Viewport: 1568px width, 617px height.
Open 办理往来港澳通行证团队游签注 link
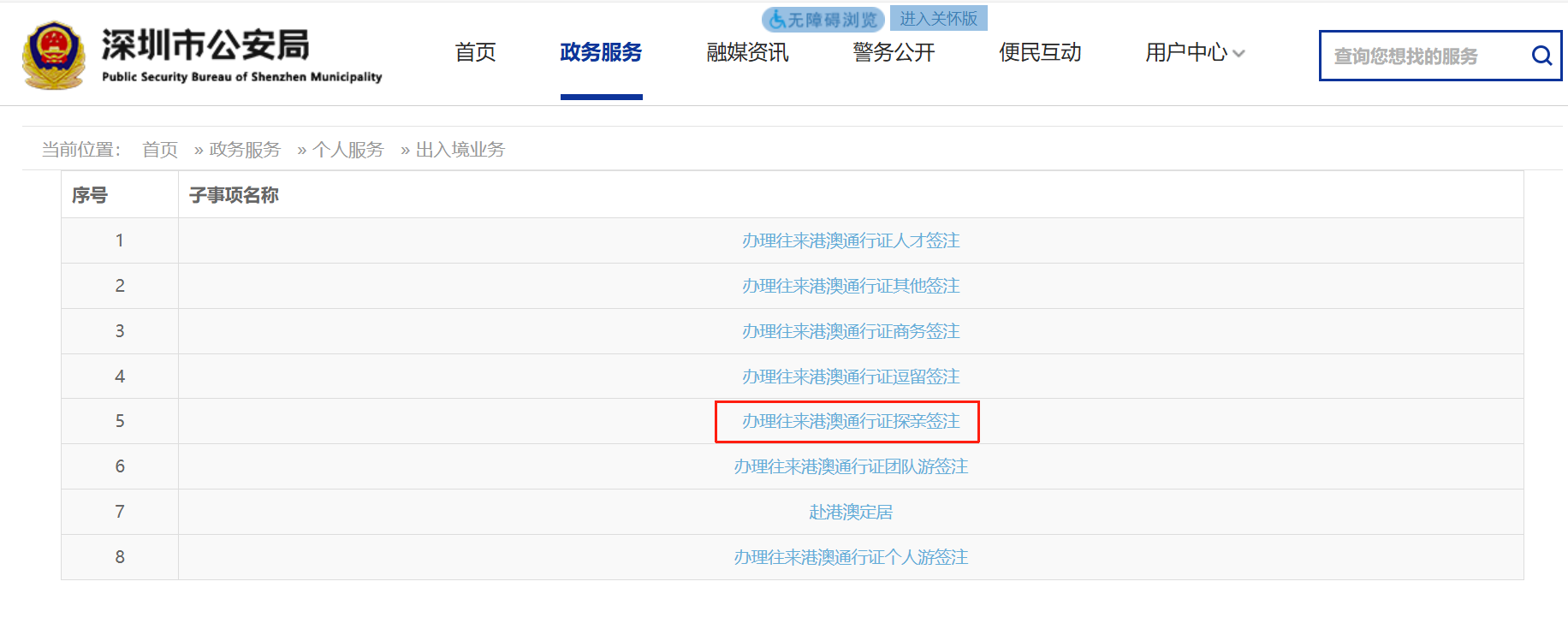coord(851,466)
